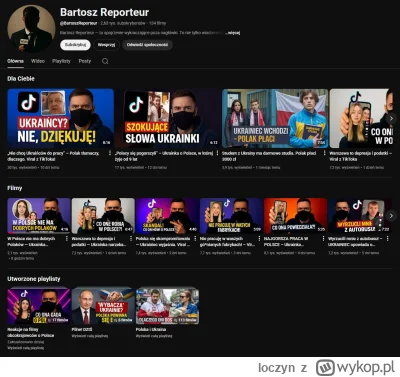Open 'Polska i Ukraina' playlist thumbnail
Viewport: 400px width, 377px height.
coord(167,306)
